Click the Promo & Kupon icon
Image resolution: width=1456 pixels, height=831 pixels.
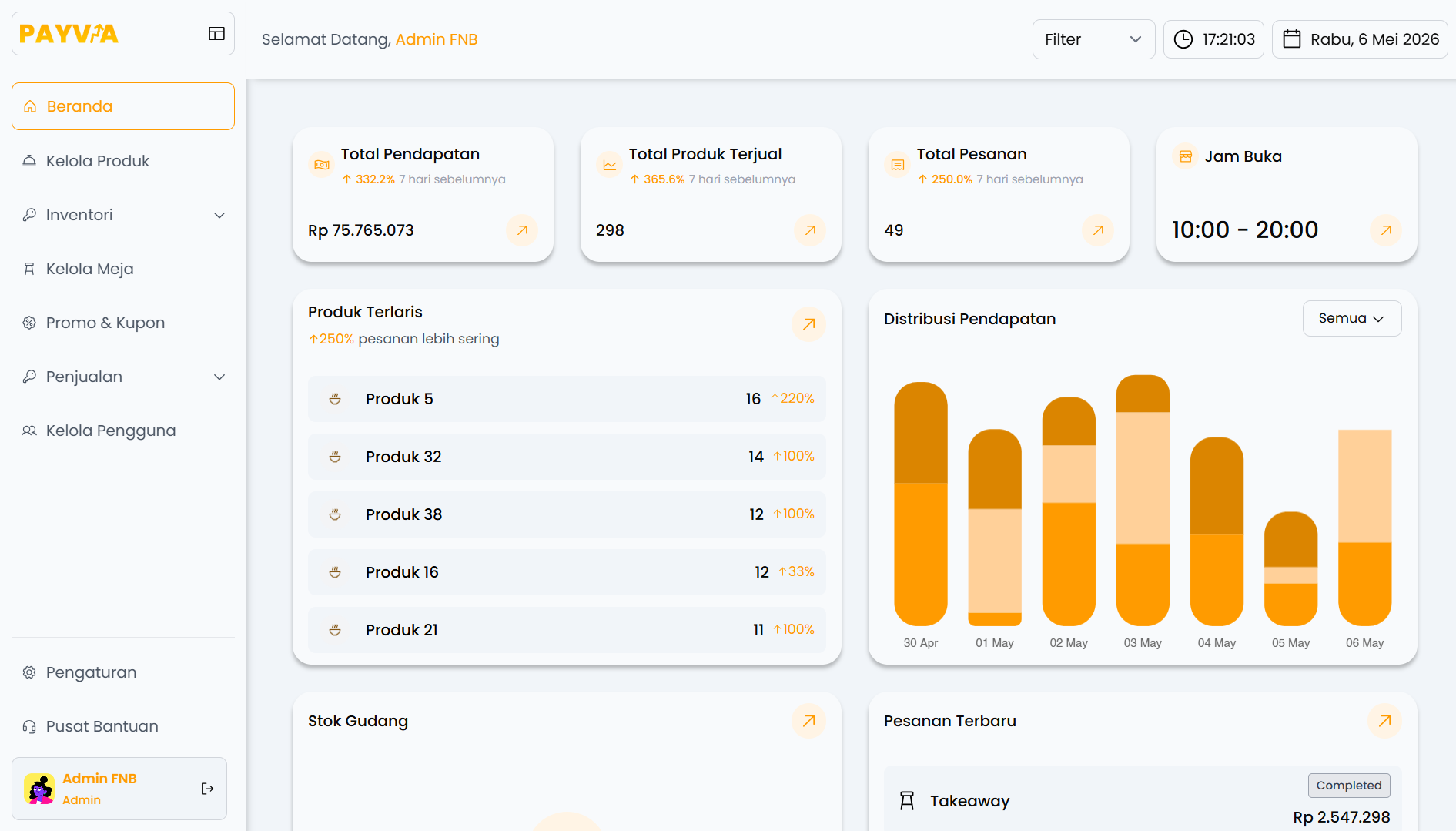pos(29,323)
